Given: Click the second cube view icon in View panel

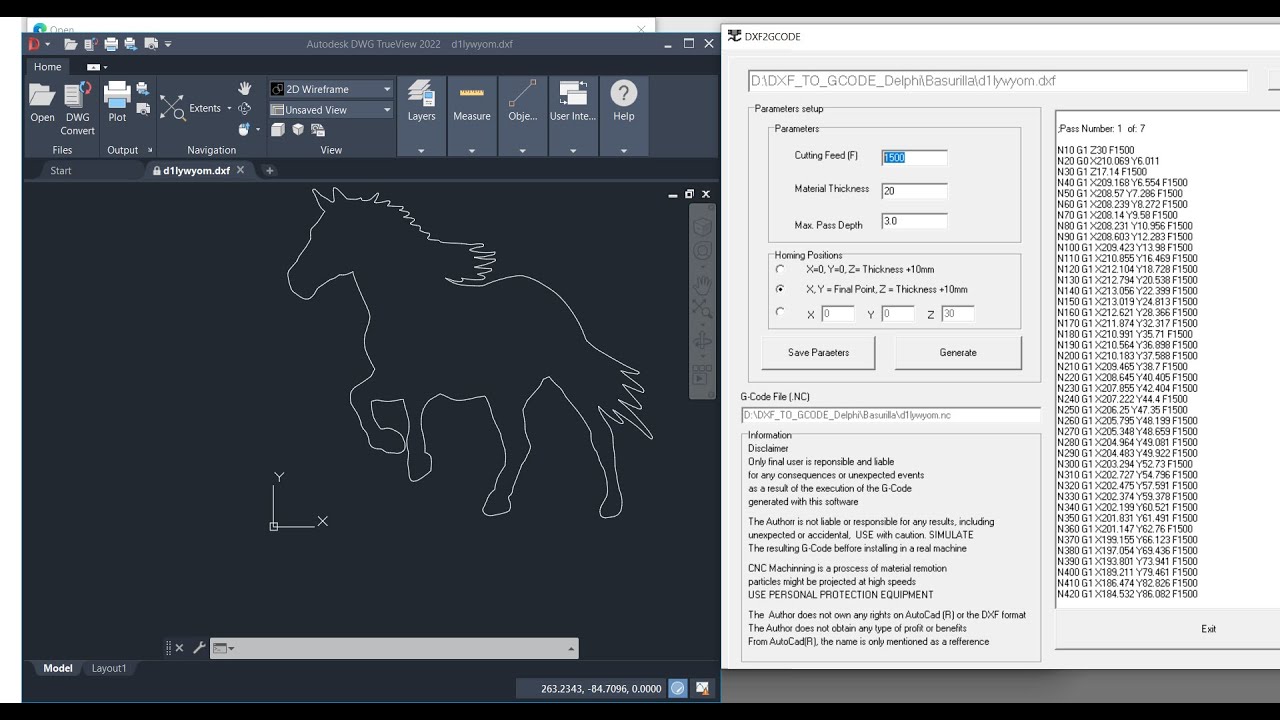Looking at the screenshot, I should tap(297, 129).
